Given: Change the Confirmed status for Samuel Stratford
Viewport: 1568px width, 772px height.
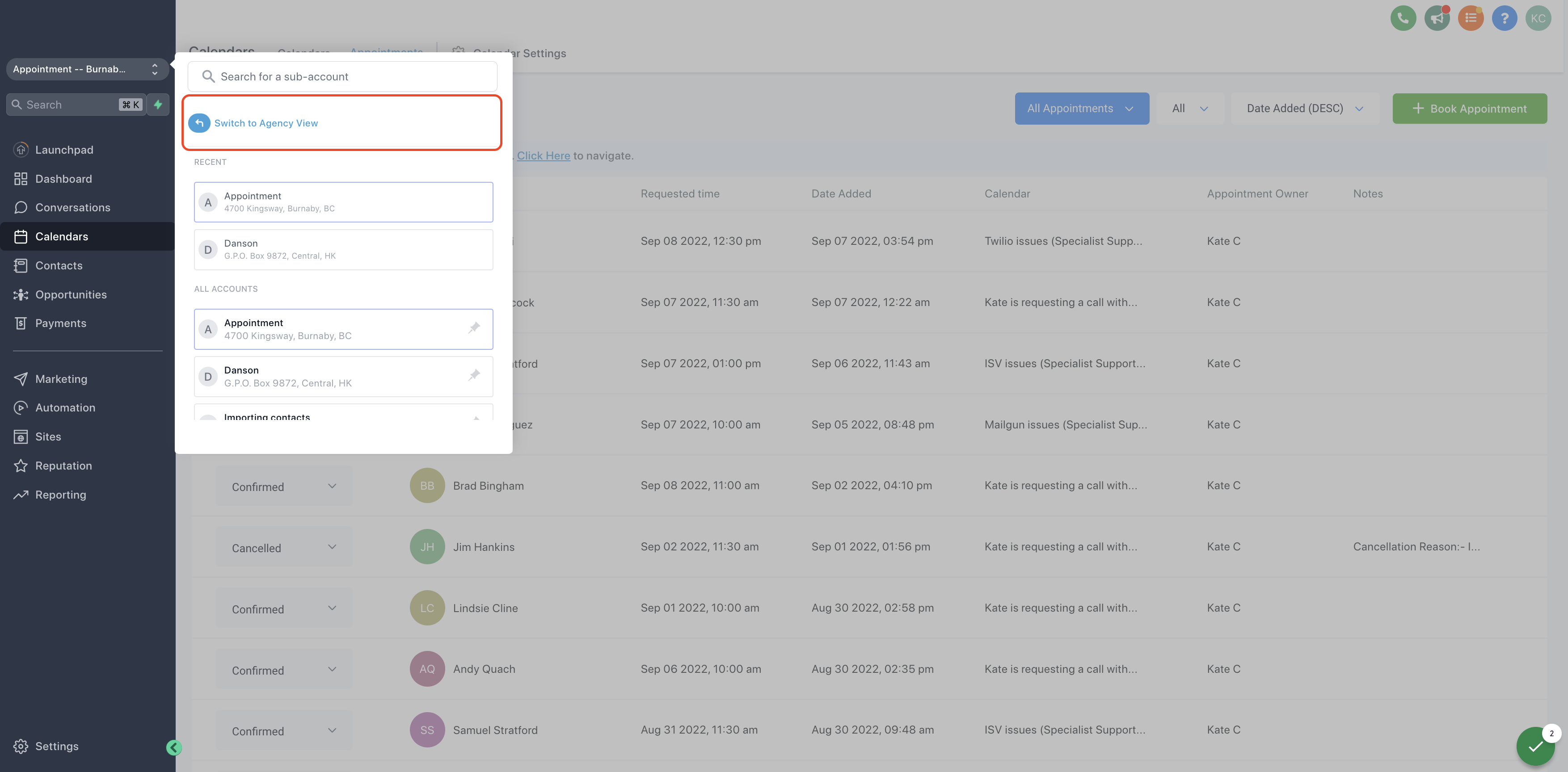Looking at the screenshot, I should (x=284, y=730).
